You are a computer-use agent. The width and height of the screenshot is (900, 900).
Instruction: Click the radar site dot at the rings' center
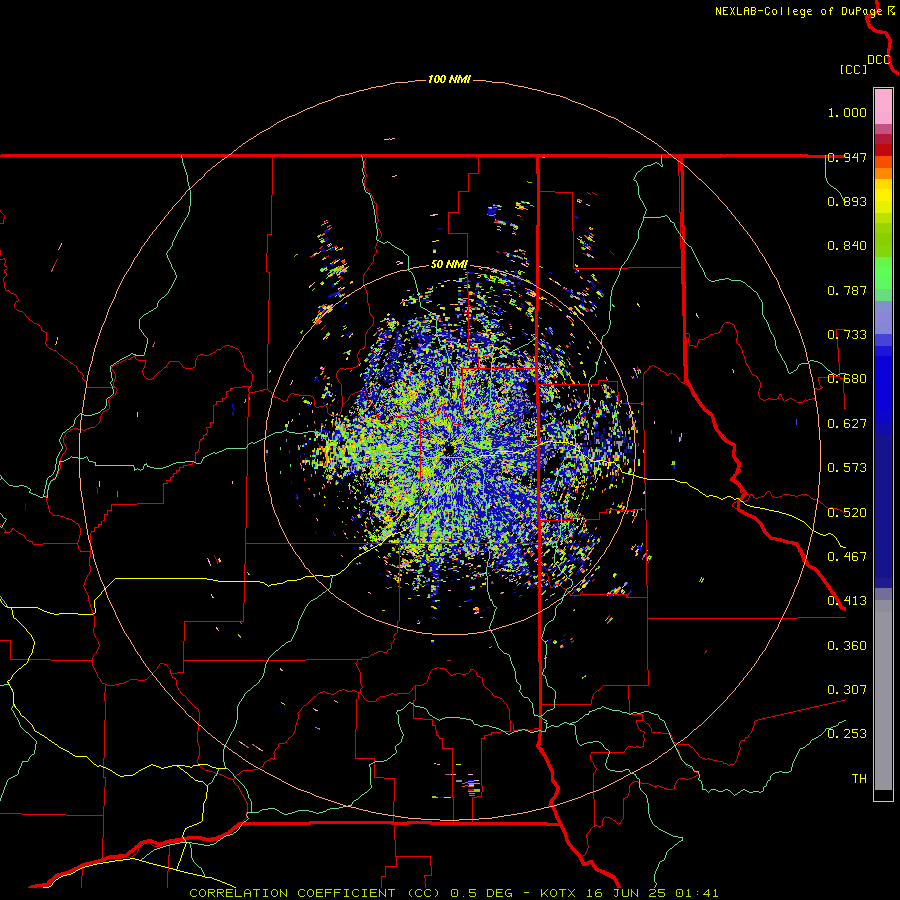[449, 449]
